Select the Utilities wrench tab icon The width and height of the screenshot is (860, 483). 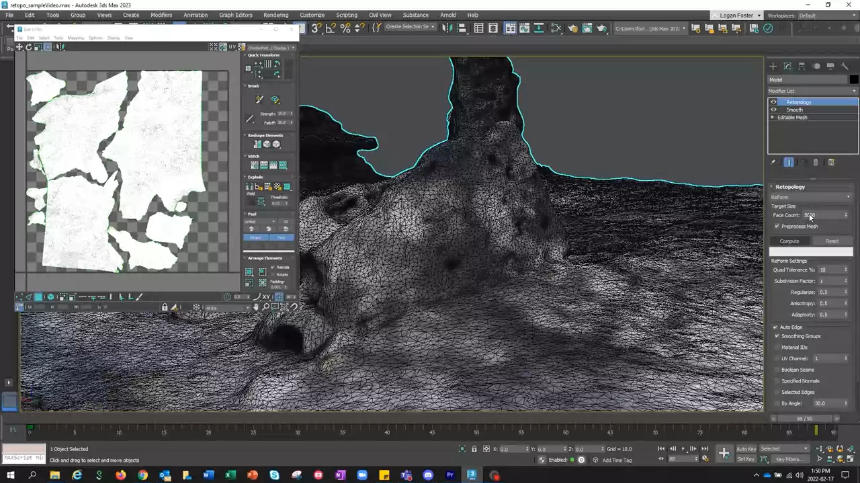[846, 66]
